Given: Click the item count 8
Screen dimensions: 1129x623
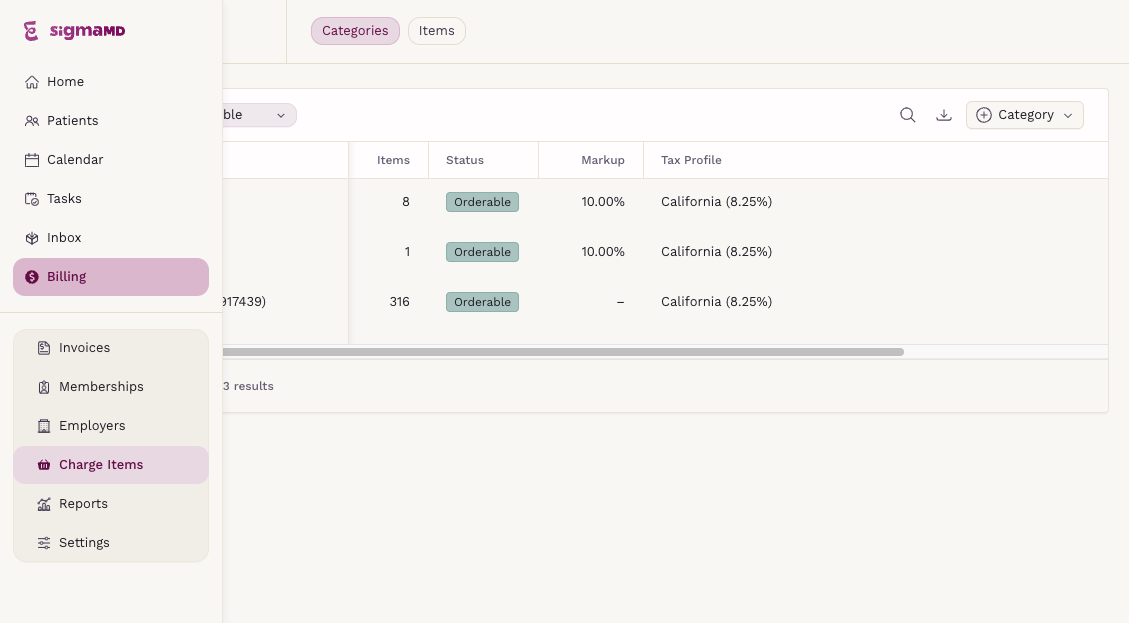Looking at the screenshot, I should tap(406, 202).
